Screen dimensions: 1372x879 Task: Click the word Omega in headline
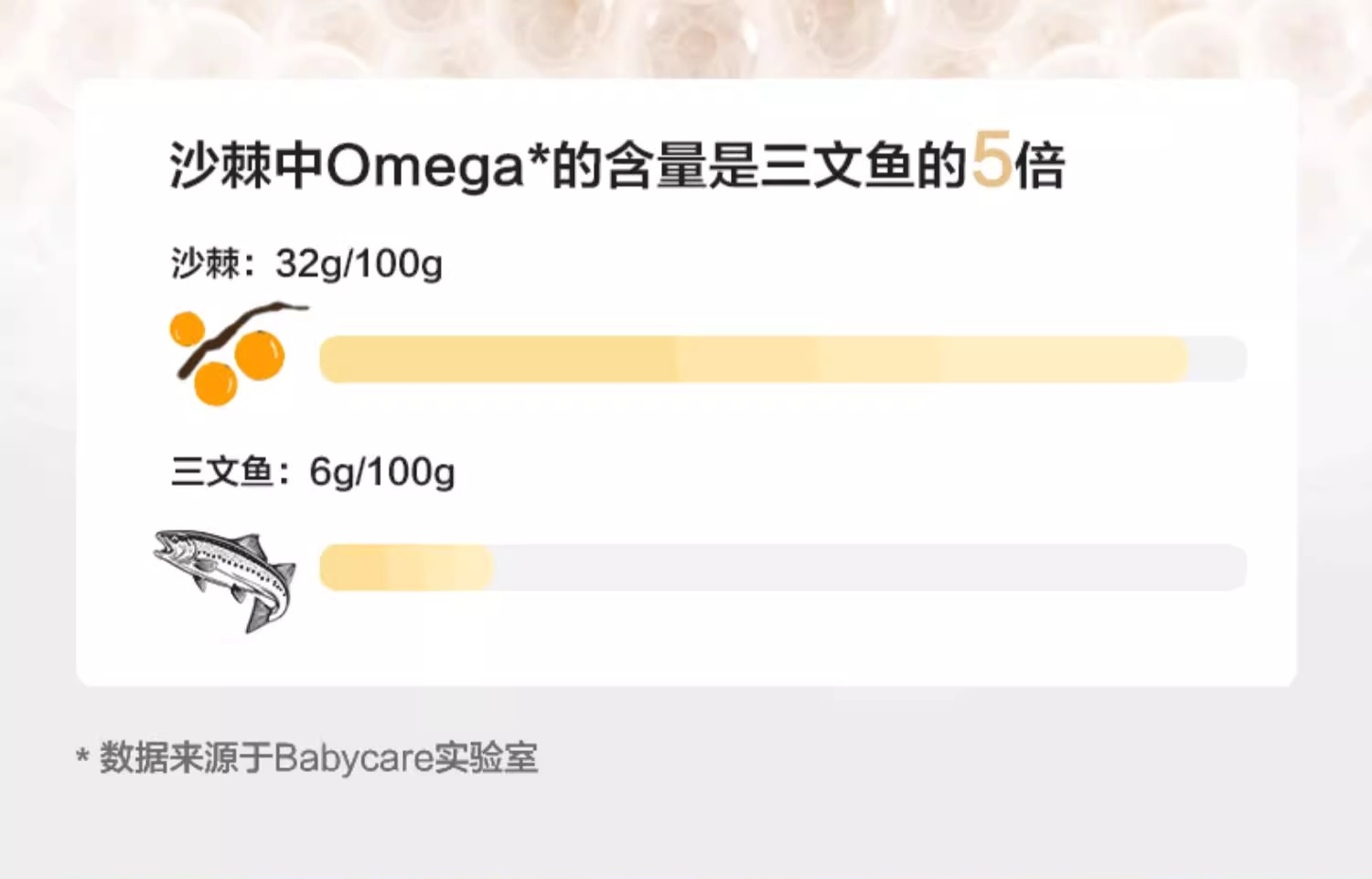(423, 167)
